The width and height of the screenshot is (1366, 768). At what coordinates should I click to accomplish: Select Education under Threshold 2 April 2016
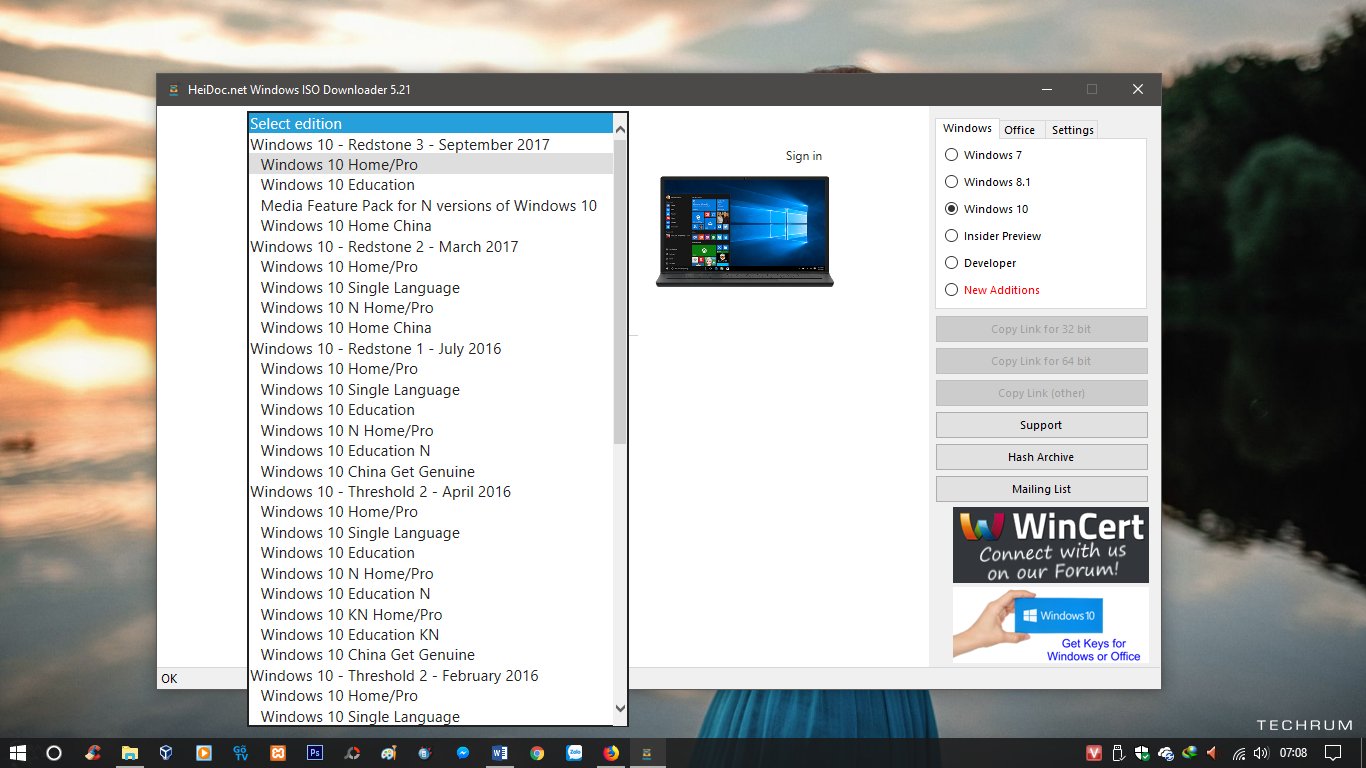click(431, 553)
